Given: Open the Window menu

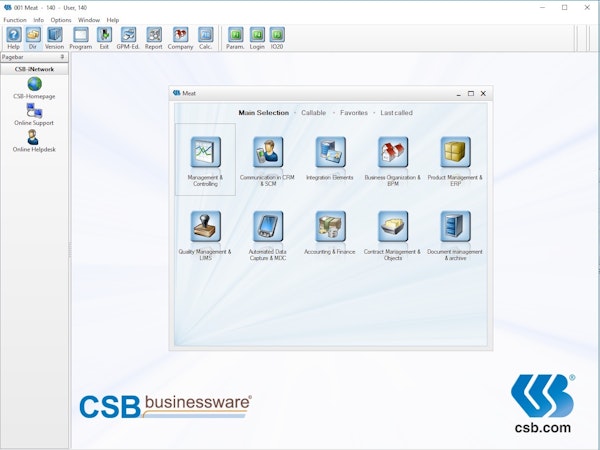Looking at the screenshot, I should pyautogui.click(x=89, y=20).
